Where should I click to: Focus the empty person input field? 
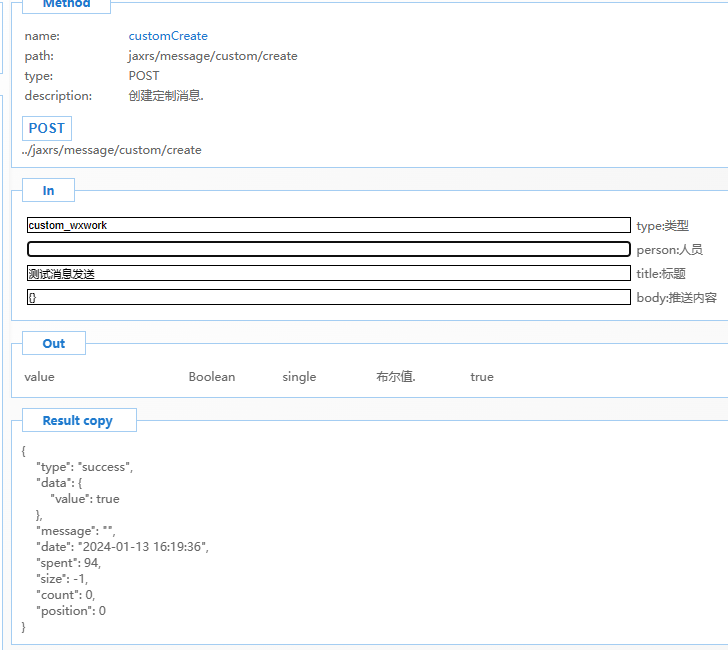point(329,249)
